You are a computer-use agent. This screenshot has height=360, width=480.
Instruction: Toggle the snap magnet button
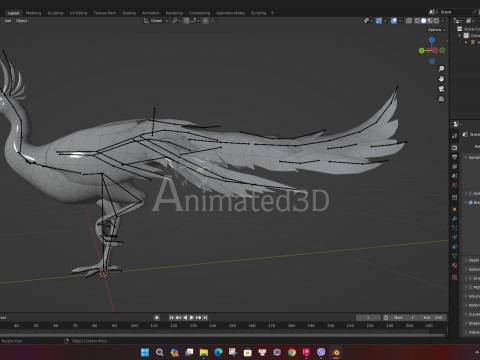point(186,21)
